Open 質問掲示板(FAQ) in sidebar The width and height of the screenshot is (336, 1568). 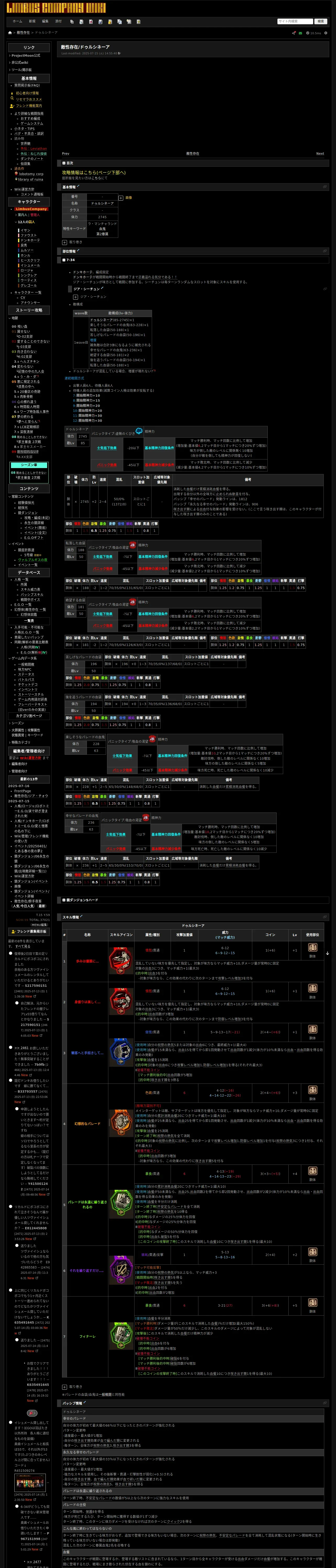(x=27, y=85)
